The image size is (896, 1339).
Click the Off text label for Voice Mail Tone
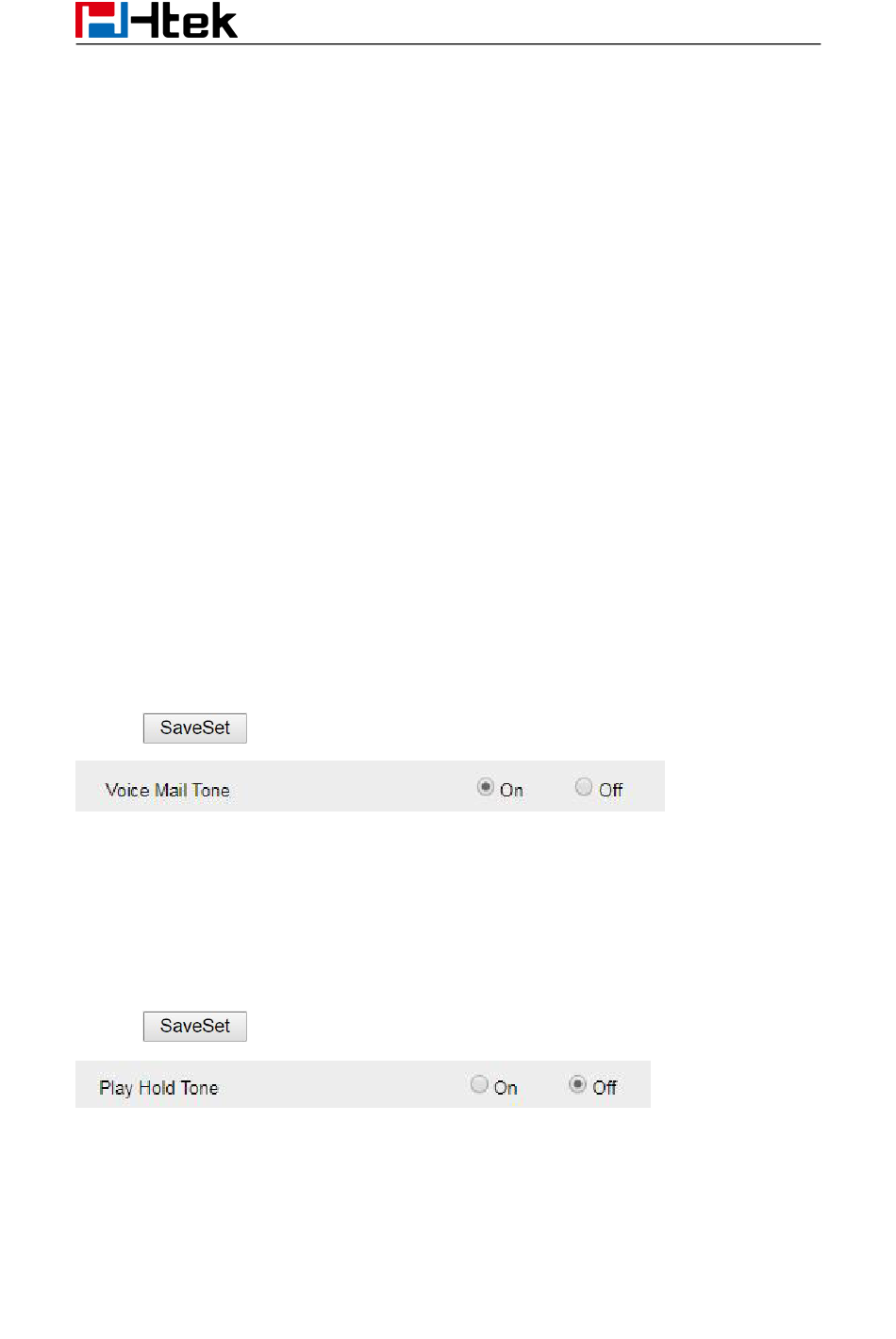pos(610,790)
